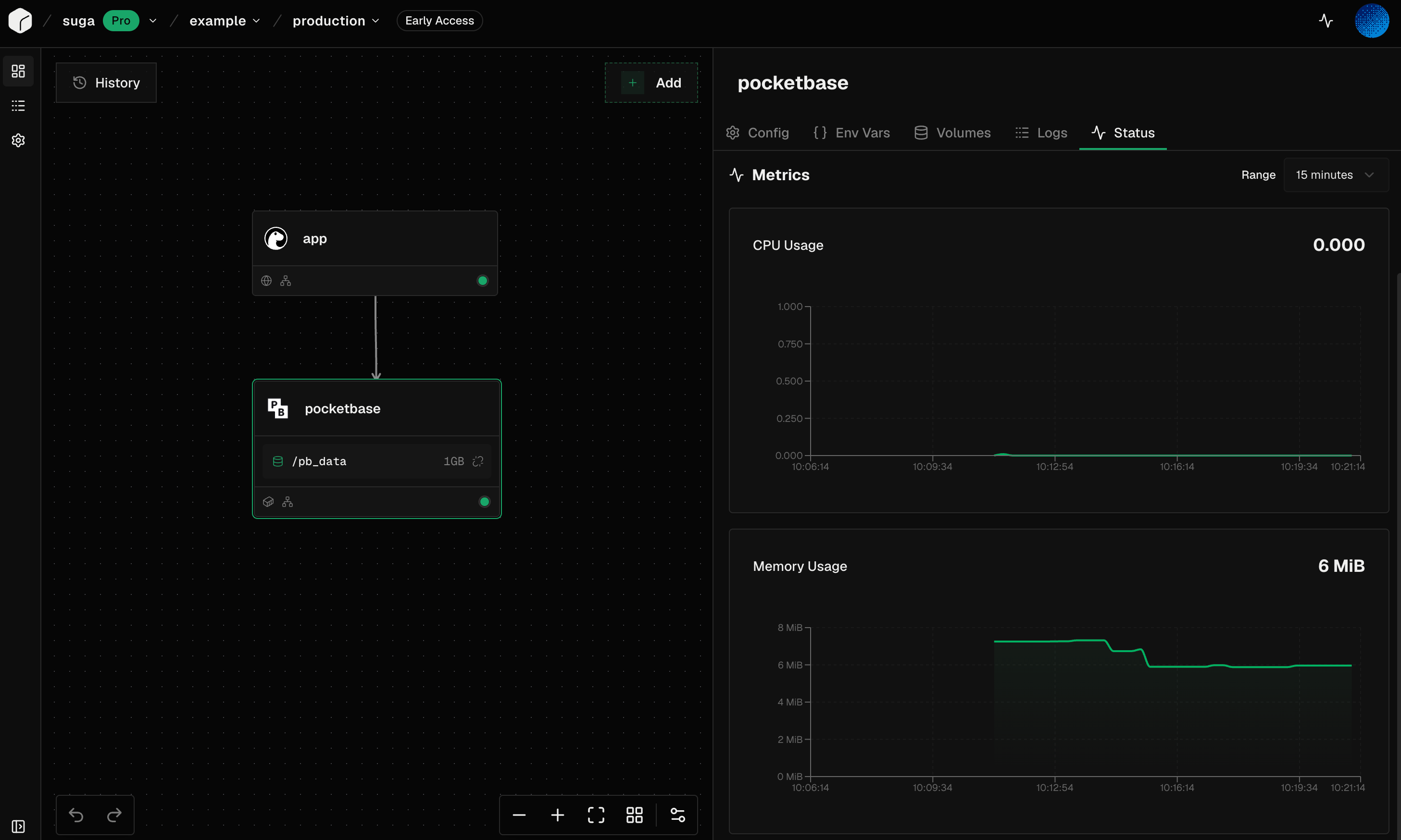Click the CPU usage chart line

point(1172,455)
